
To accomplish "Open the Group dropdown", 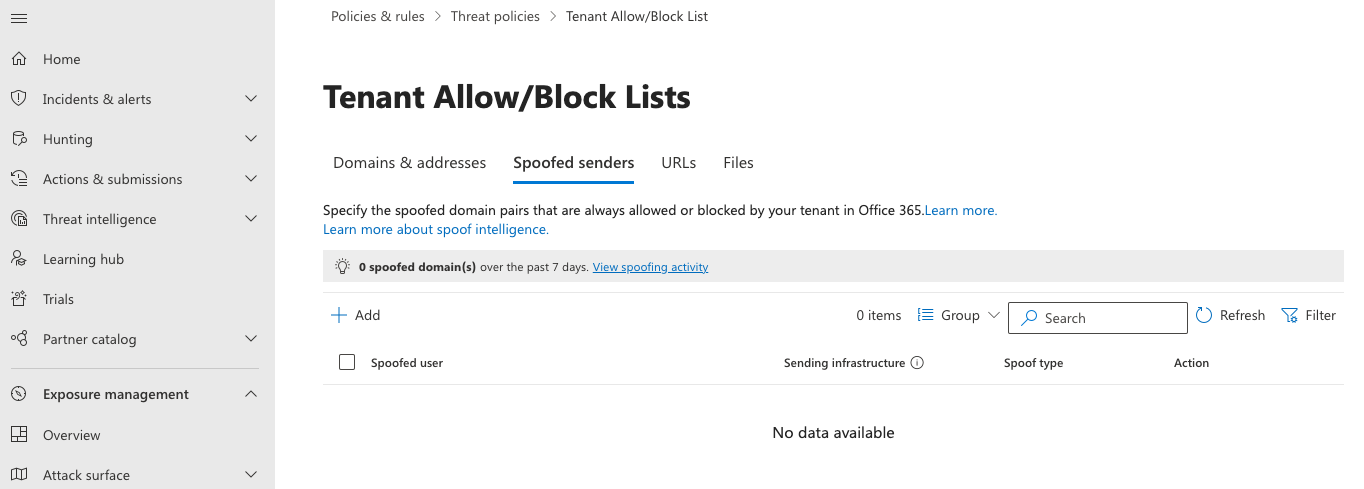I will click(x=958, y=316).
